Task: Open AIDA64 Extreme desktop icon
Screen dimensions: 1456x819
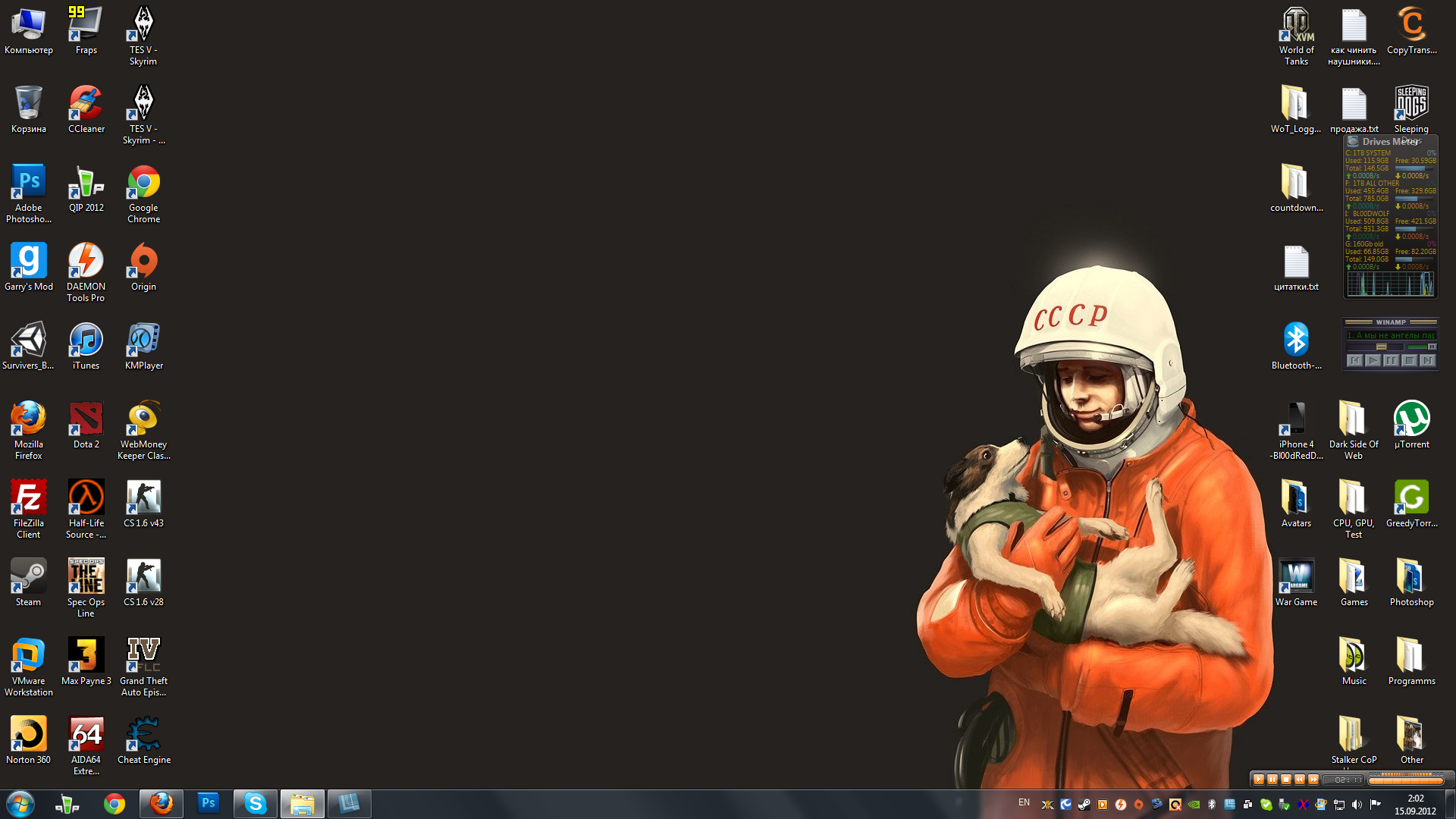Action: point(86,746)
